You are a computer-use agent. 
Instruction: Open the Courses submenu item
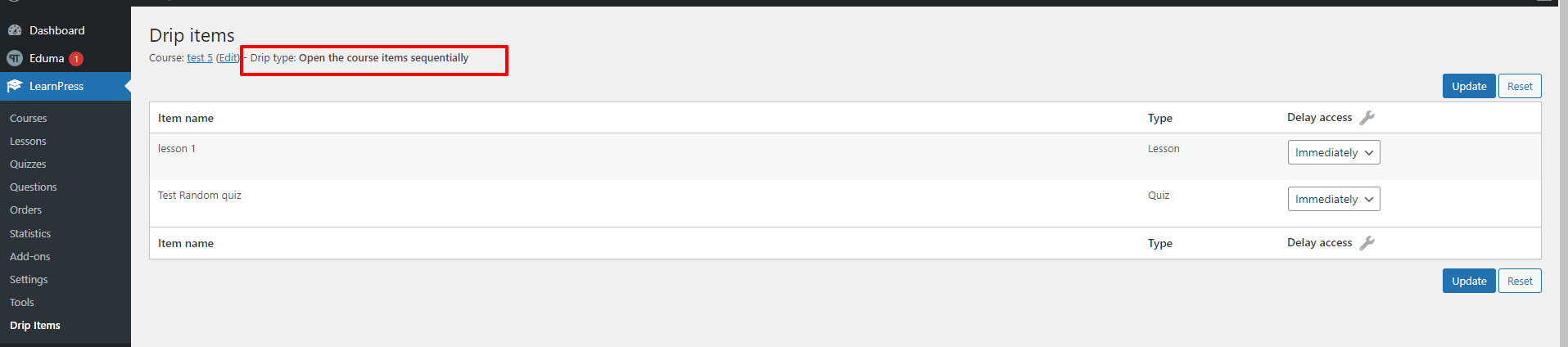click(29, 119)
